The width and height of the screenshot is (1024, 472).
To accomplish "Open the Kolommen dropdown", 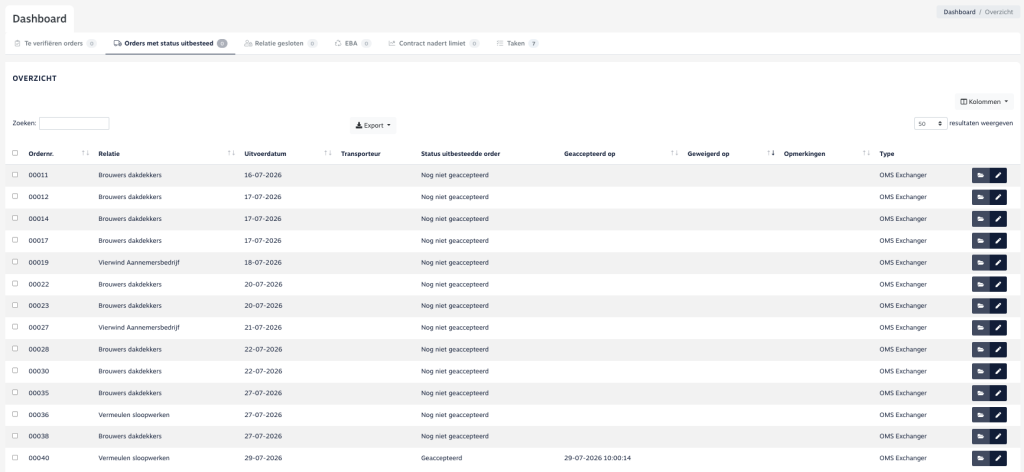I will coord(984,102).
